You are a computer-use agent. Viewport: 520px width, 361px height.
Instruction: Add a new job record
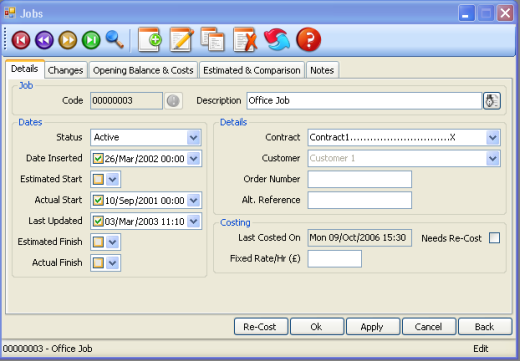pos(150,40)
